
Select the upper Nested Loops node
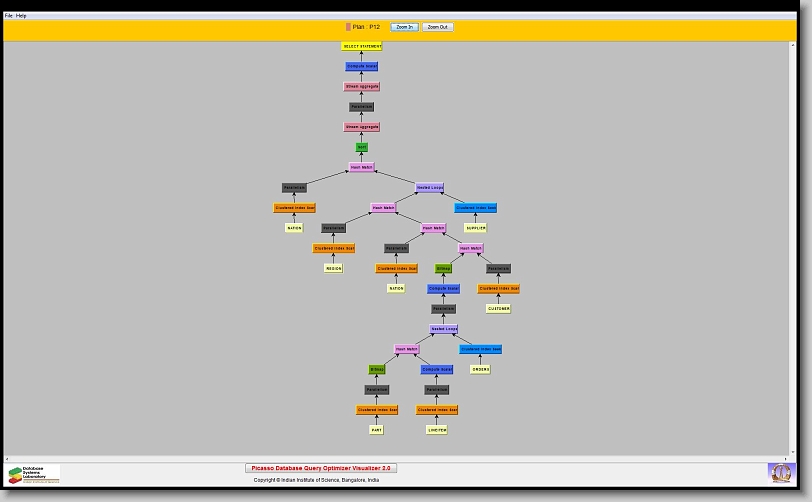[x=430, y=187]
